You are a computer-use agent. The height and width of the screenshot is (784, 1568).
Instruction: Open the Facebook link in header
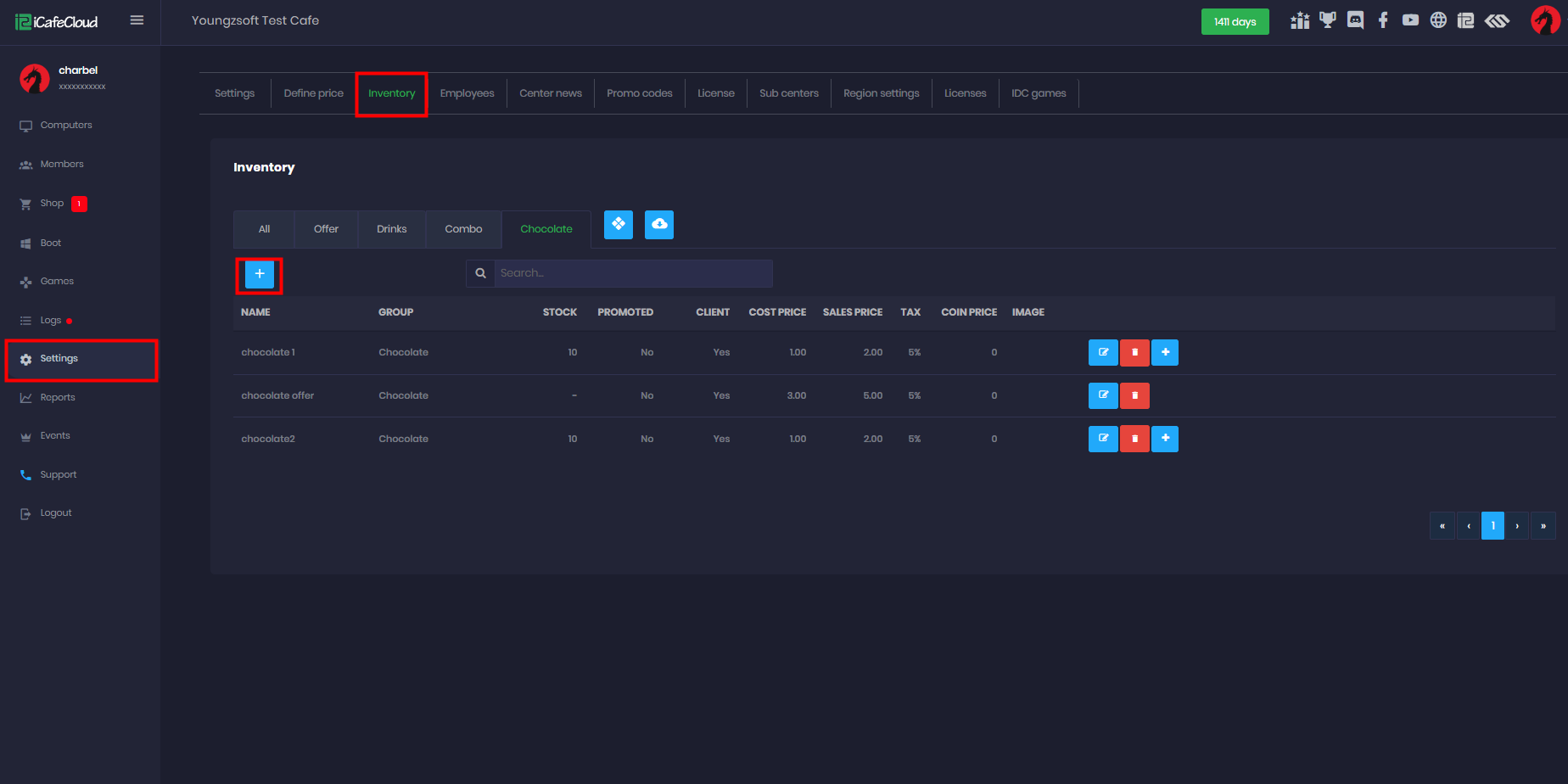pyautogui.click(x=1383, y=20)
